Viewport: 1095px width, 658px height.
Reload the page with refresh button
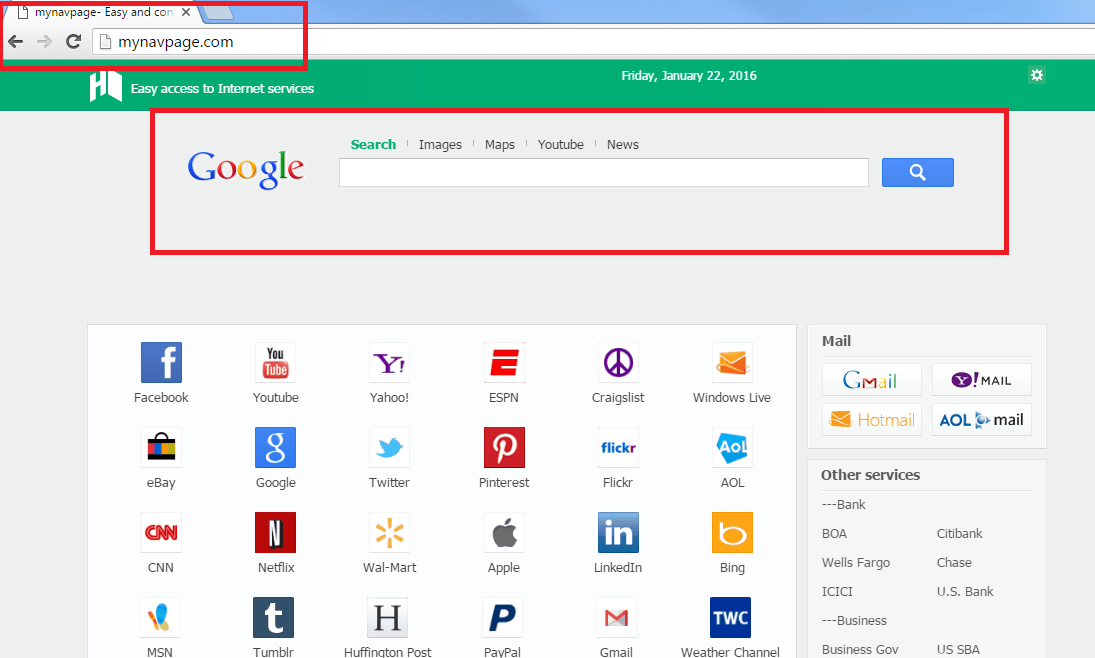73,41
